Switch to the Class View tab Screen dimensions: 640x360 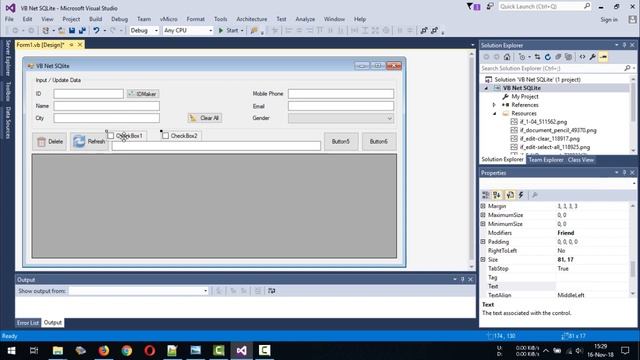(x=580, y=160)
